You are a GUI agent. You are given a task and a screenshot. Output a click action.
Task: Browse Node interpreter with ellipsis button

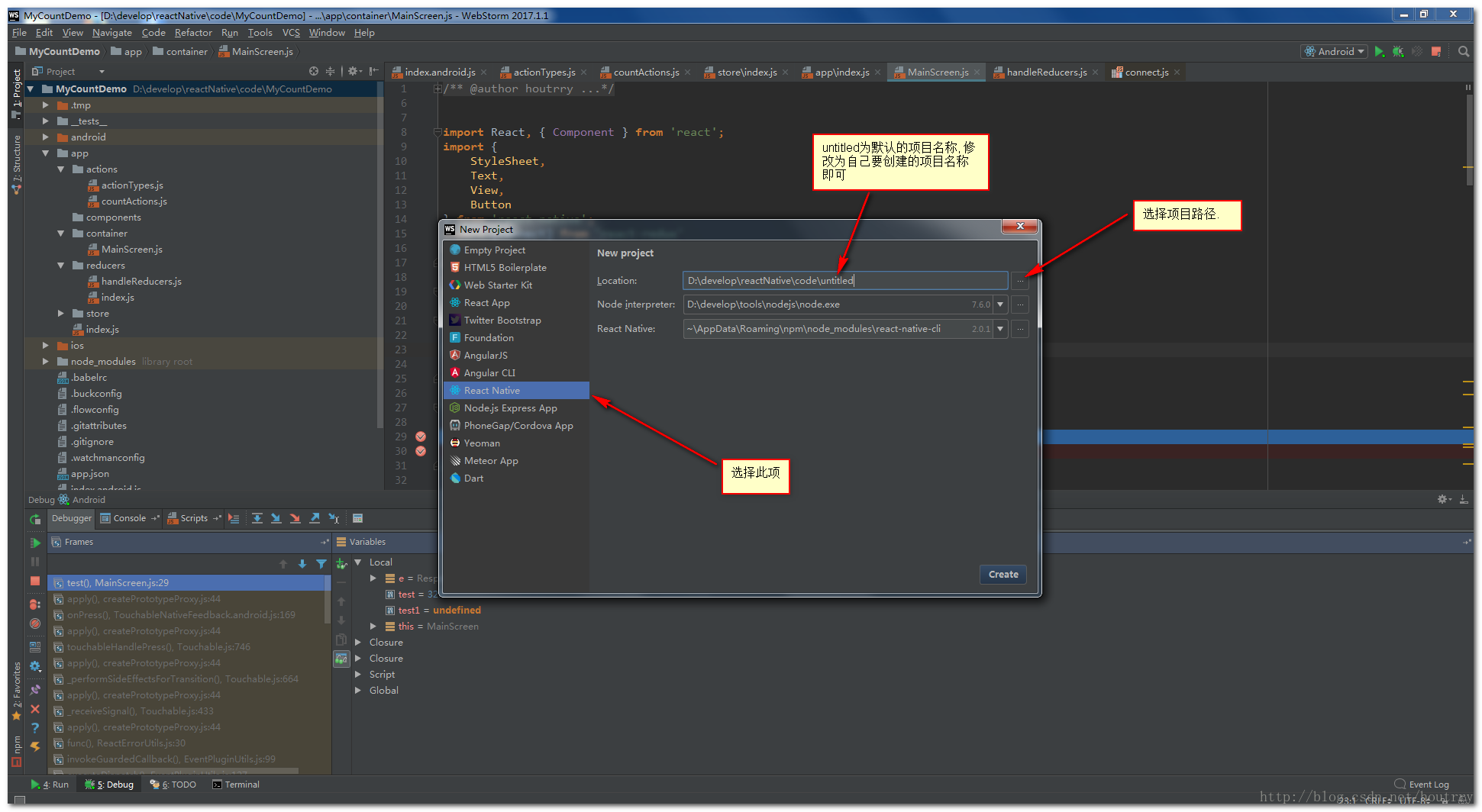pyautogui.click(x=1019, y=304)
